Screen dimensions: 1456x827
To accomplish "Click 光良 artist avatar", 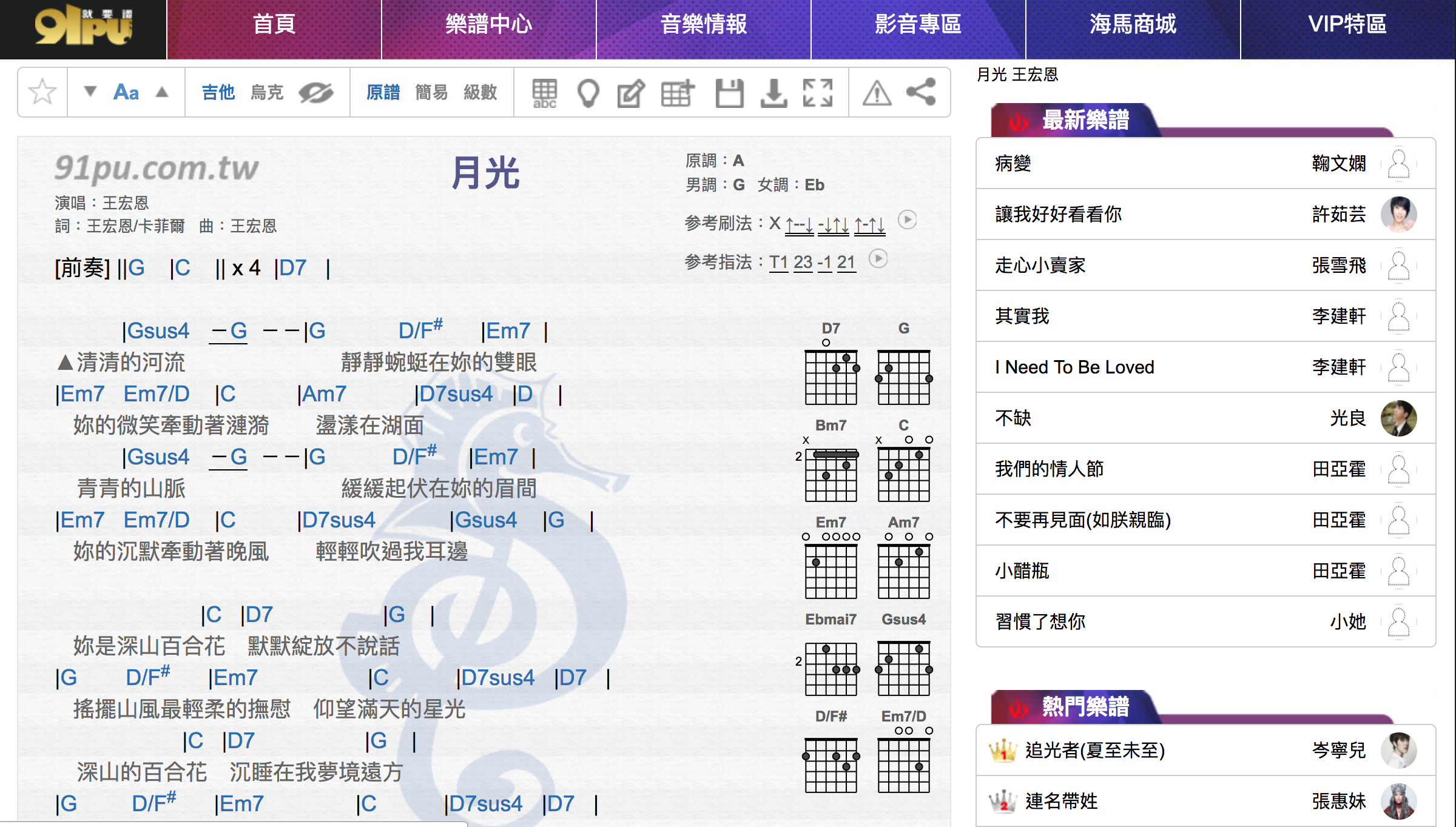I will click(1399, 418).
